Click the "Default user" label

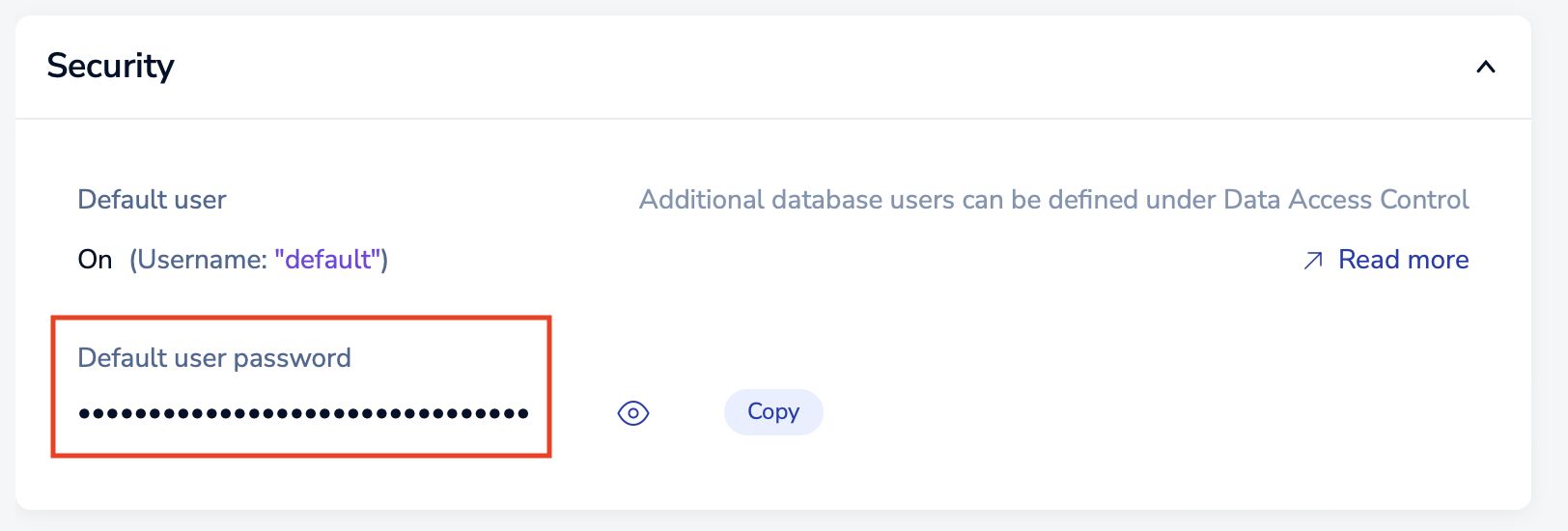coord(152,200)
